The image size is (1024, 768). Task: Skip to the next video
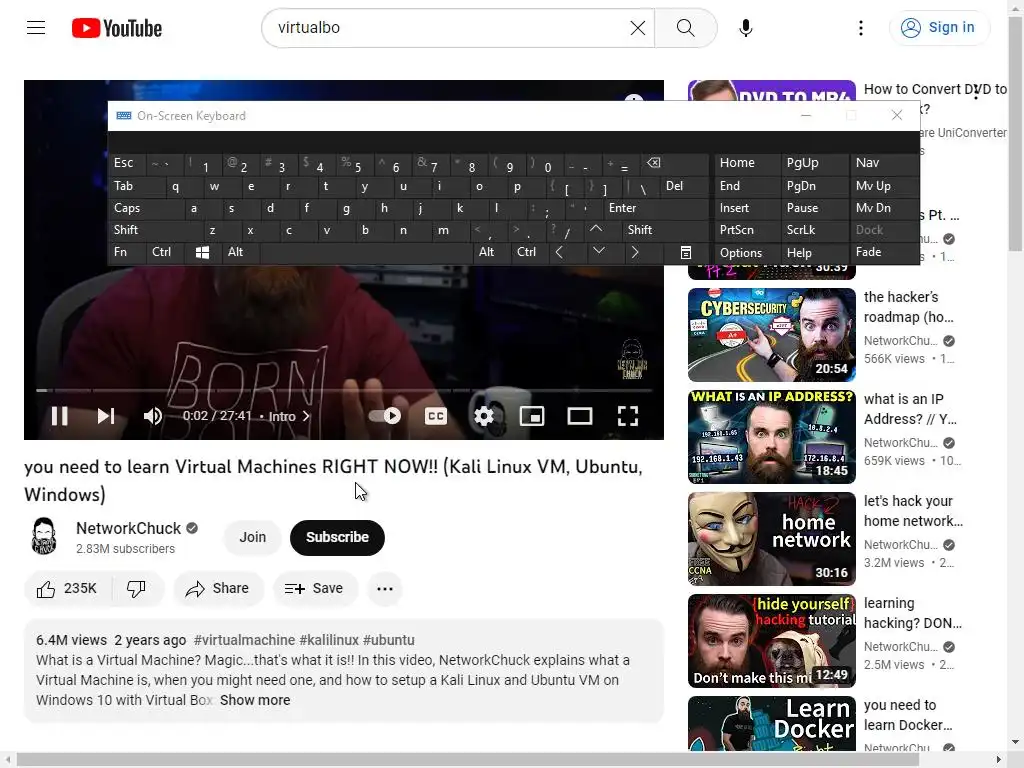coord(106,416)
